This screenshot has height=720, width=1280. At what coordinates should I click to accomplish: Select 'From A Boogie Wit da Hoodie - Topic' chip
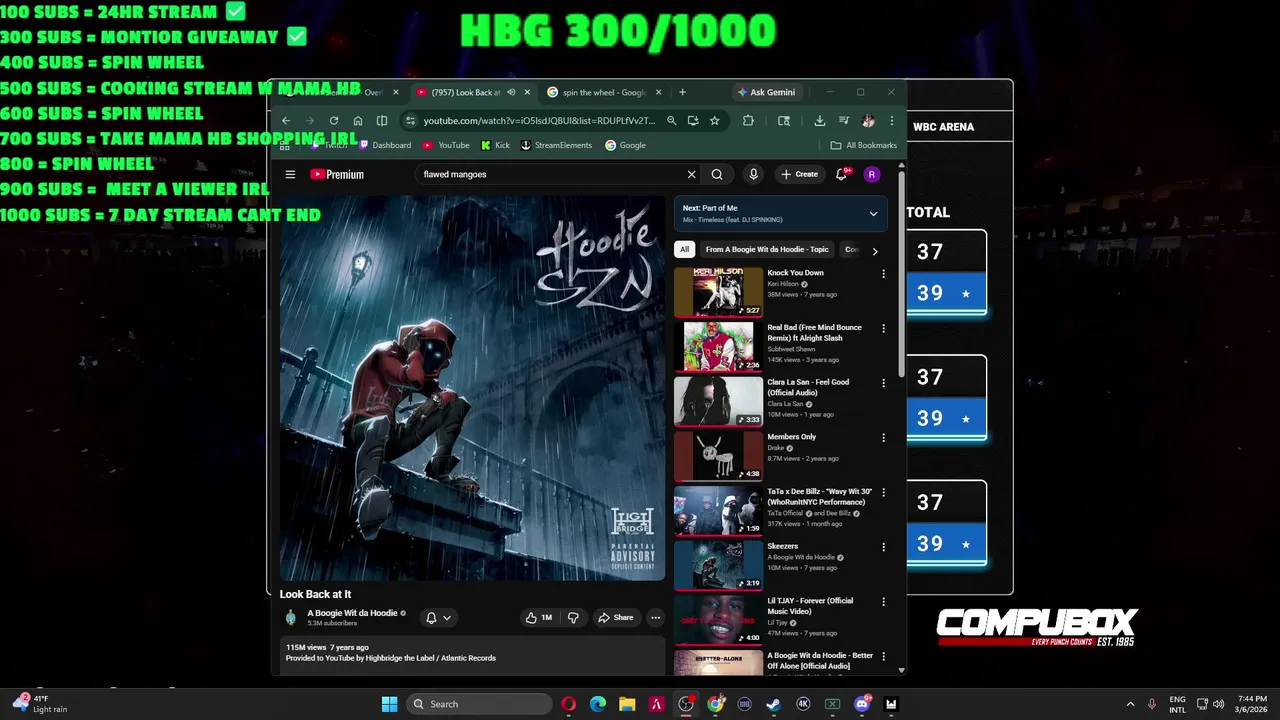(x=767, y=250)
